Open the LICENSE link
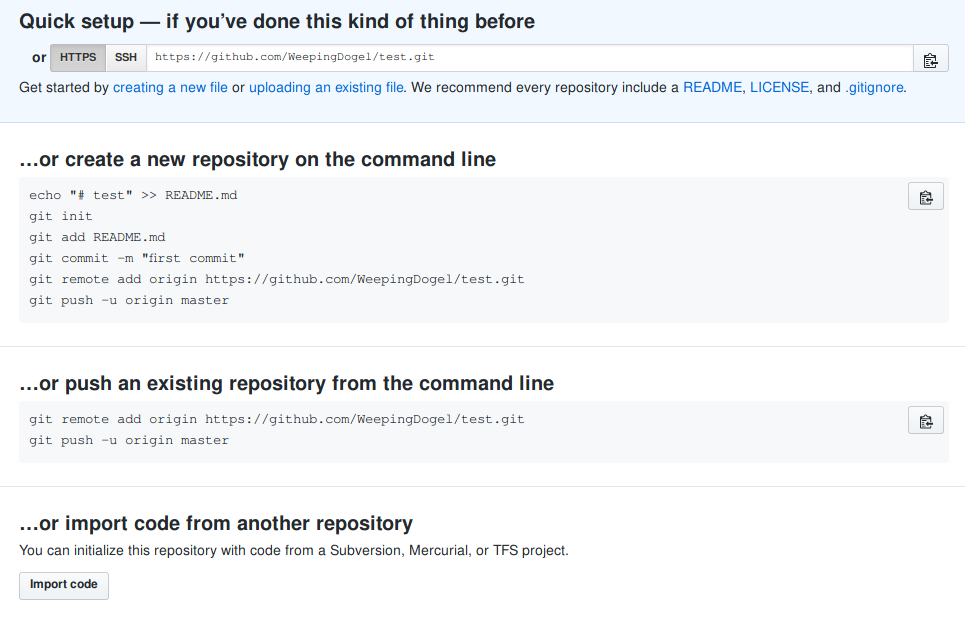This screenshot has width=965, height=618. 779,88
